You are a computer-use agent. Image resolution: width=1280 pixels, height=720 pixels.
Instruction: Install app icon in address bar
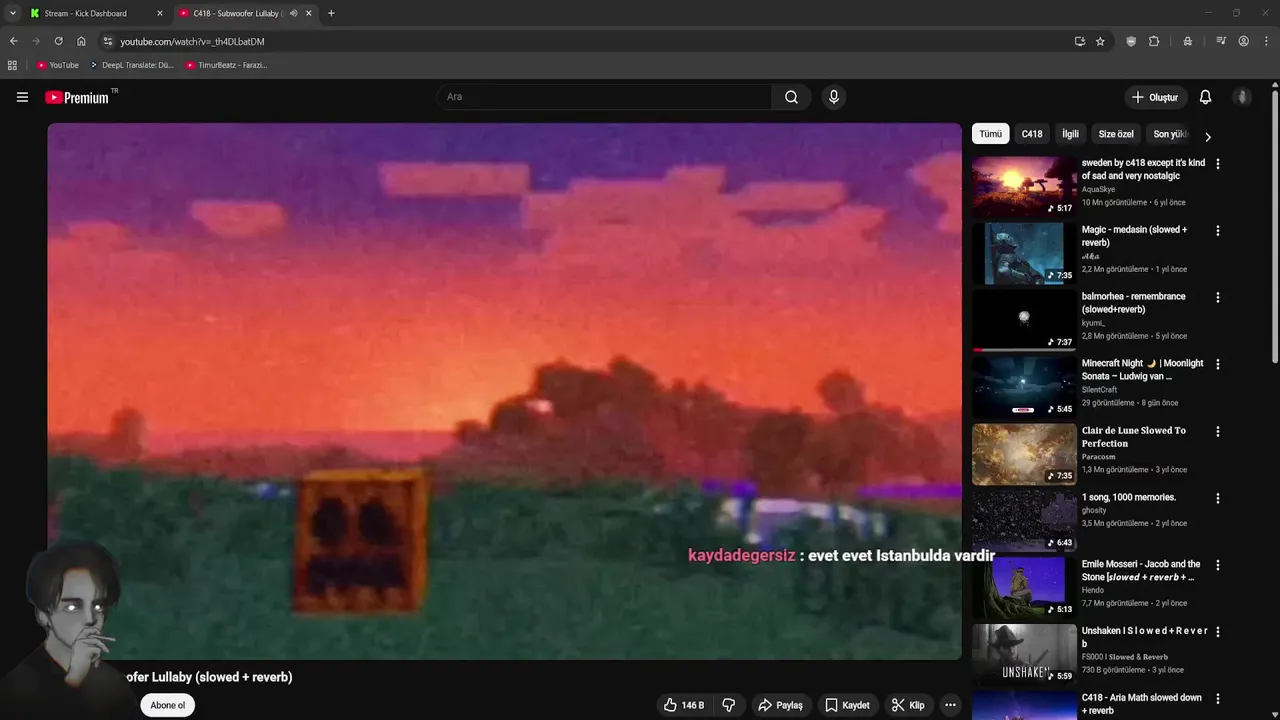(1079, 41)
